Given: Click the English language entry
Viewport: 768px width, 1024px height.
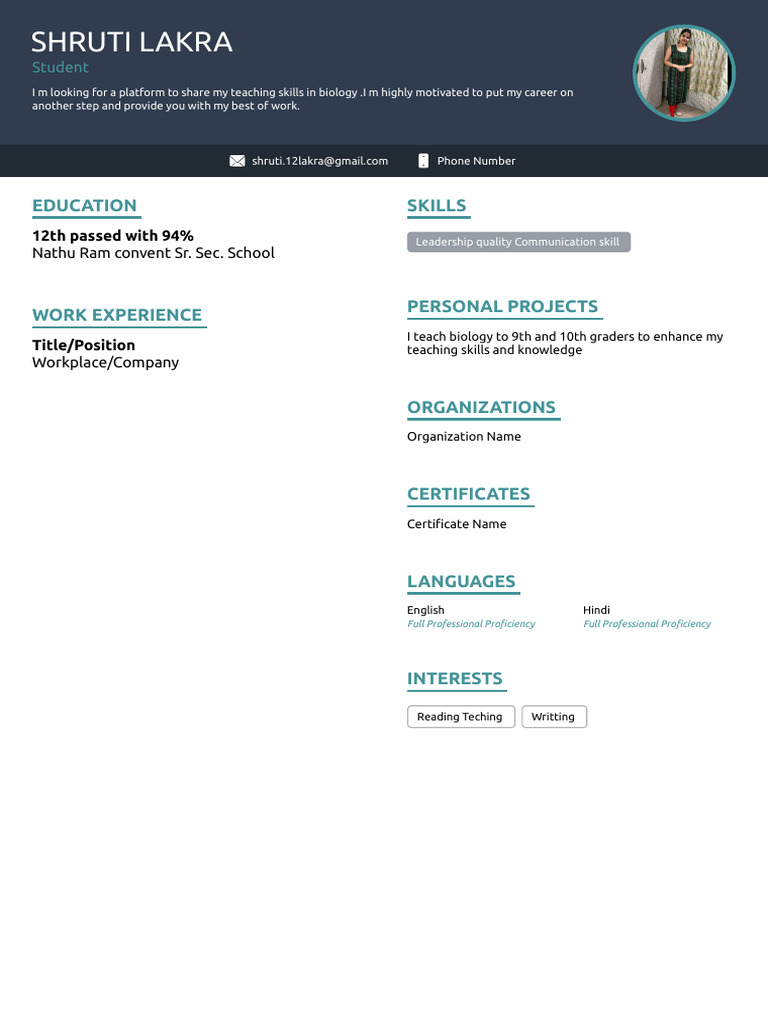Looking at the screenshot, I should [425, 610].
